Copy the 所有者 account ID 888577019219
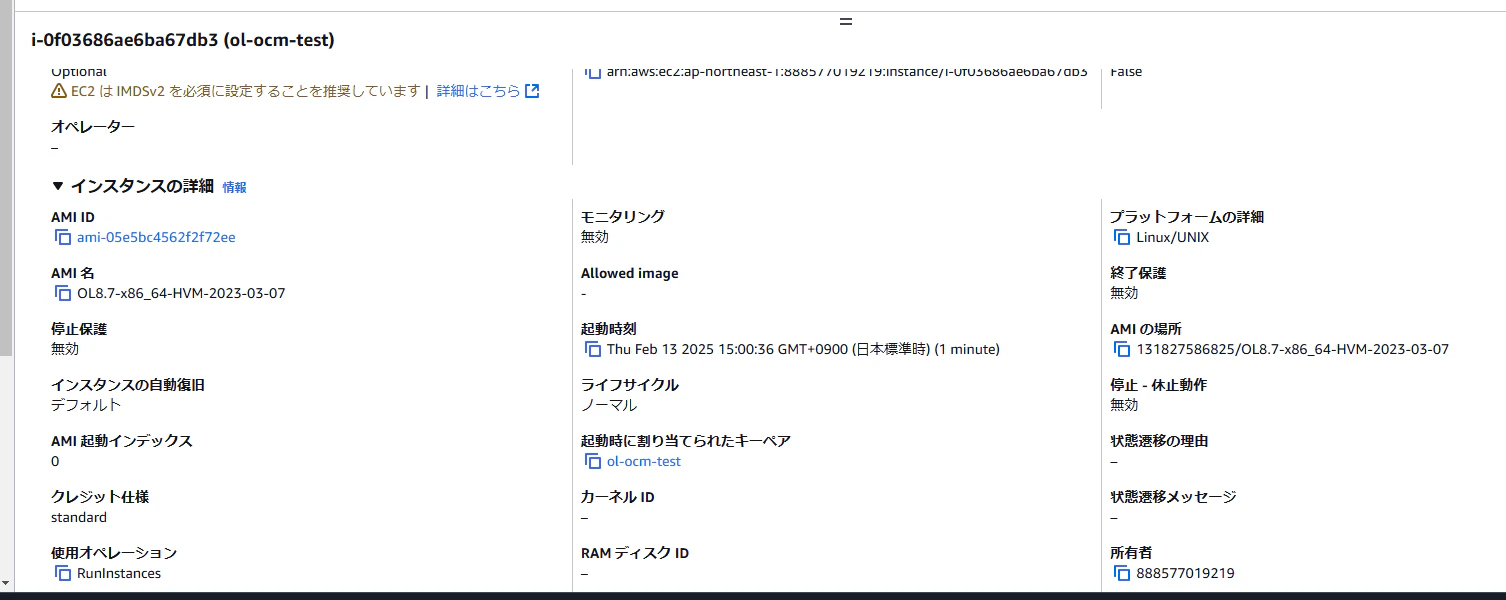The height and width of the screenshot is (600, 1506). click(1122, 574)
